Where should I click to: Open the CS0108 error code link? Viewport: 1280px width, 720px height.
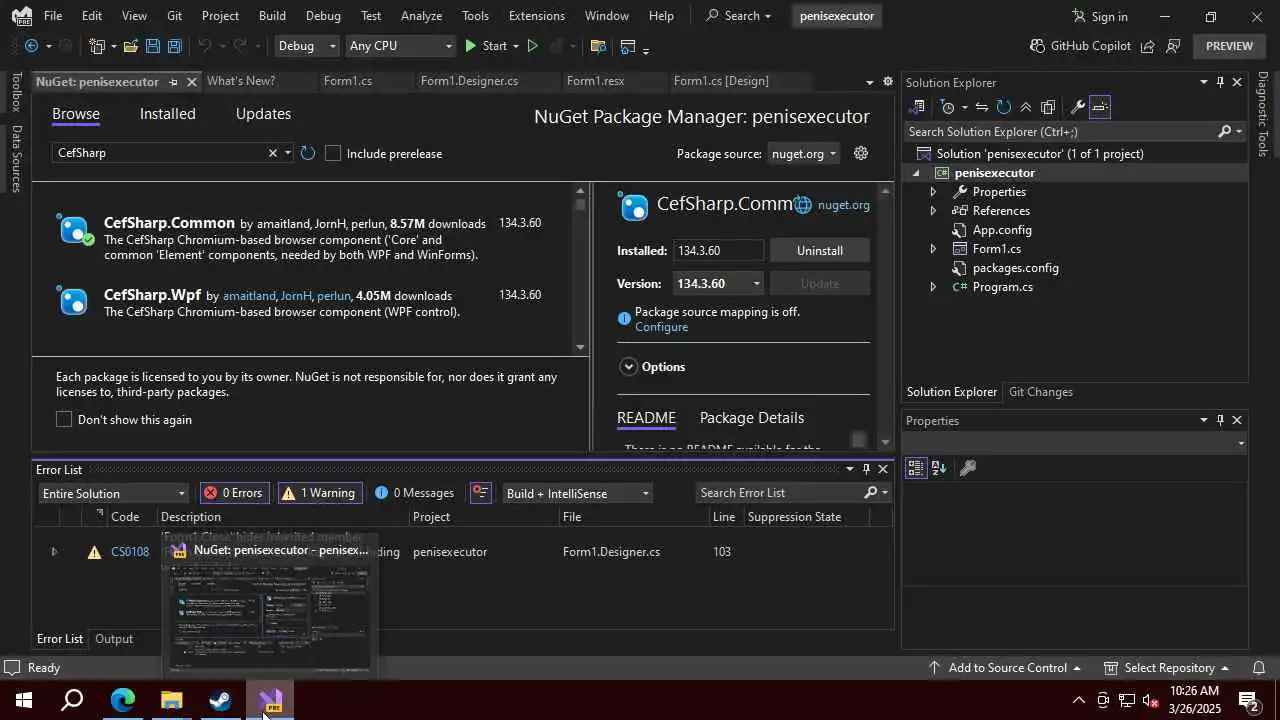click(x=130, y=552)
